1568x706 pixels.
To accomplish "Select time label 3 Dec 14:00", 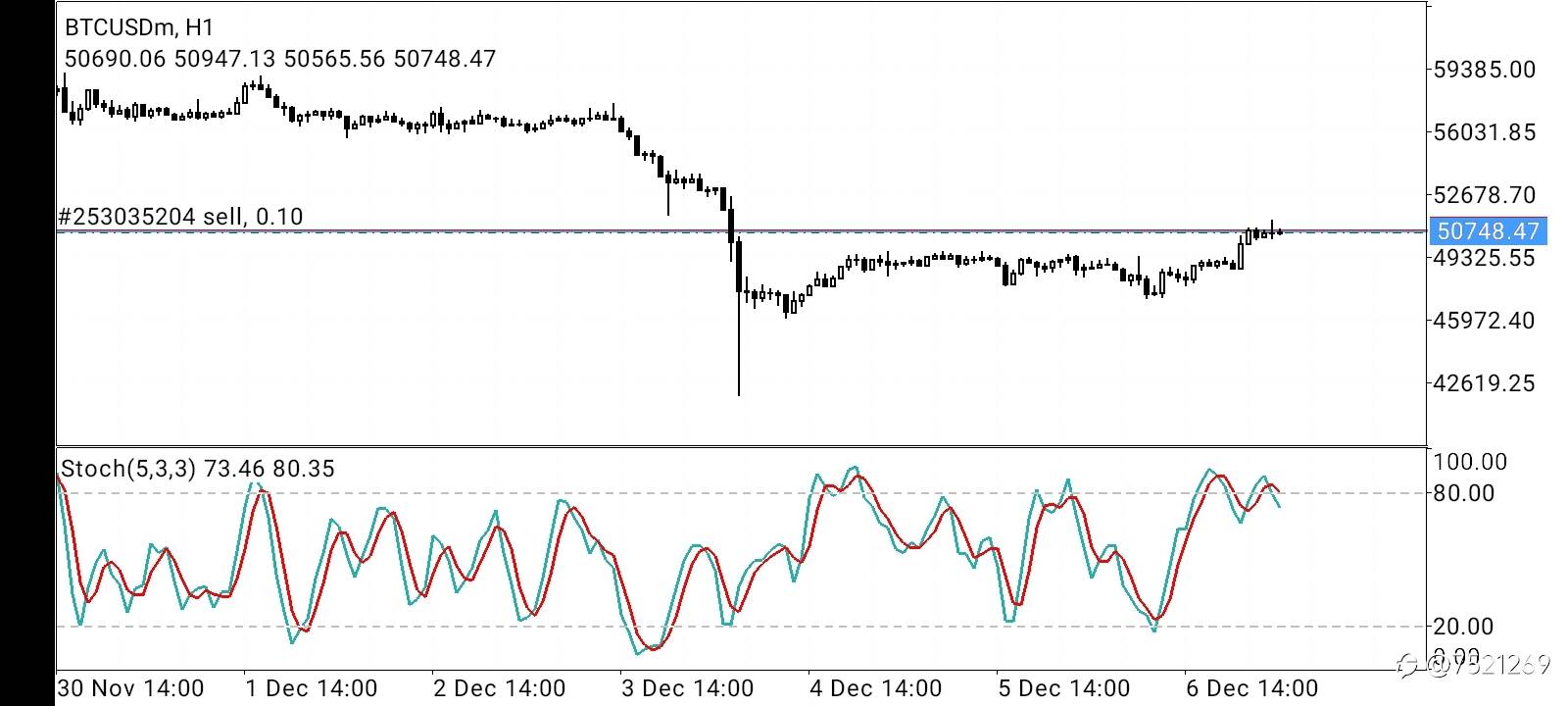I will [x=687, y=688].
